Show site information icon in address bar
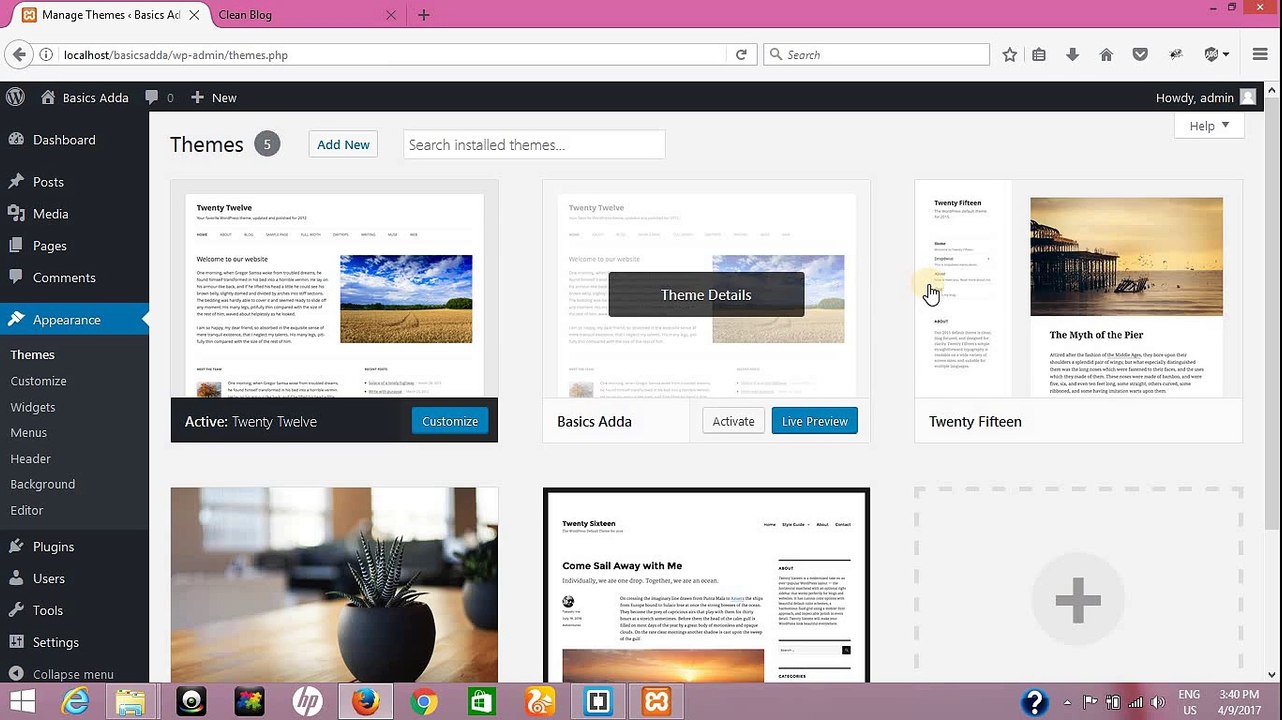This screenshot has height=720, width=1282. point(46,55)
